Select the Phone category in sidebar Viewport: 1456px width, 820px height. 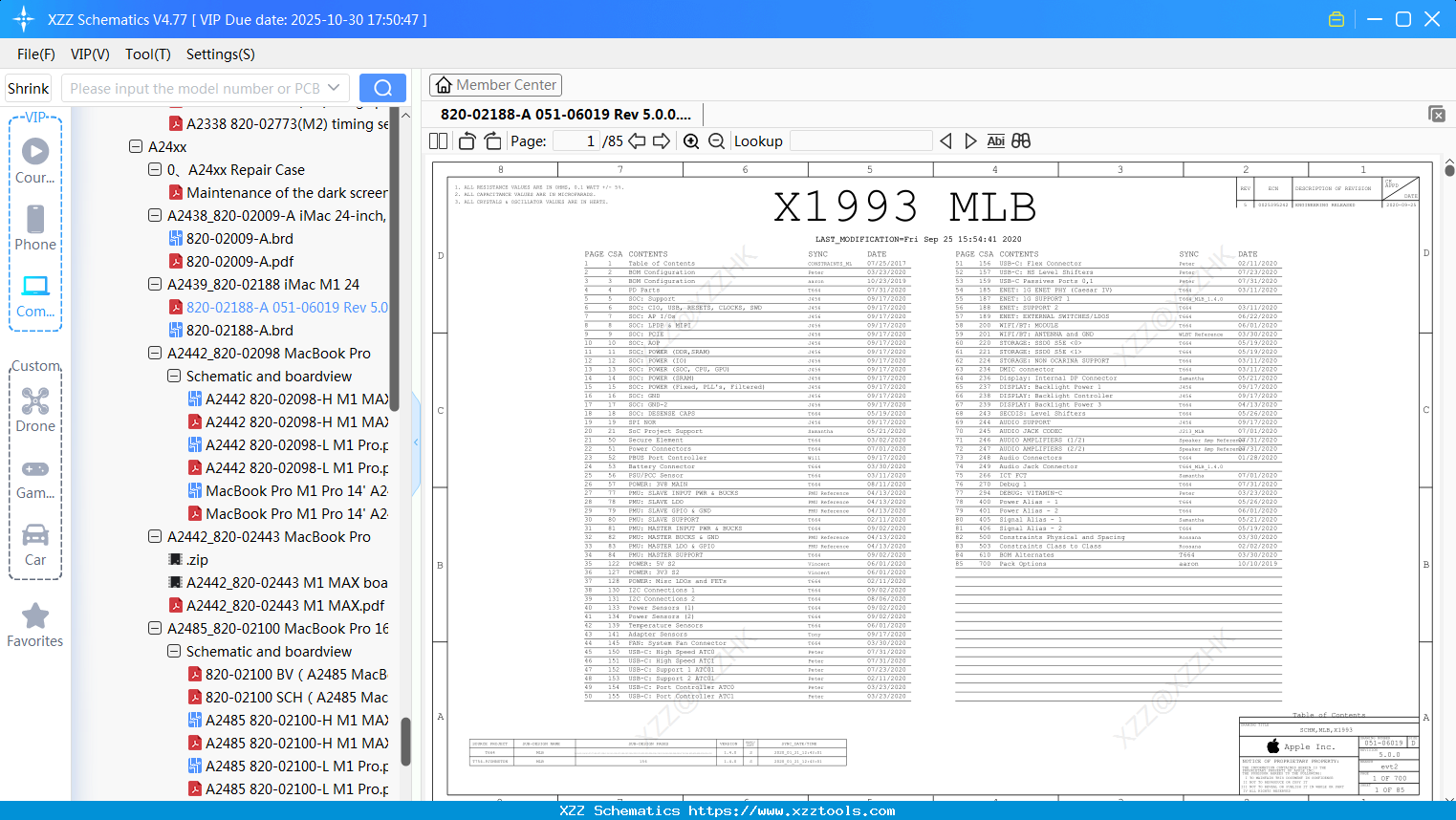(x=35, y=227)
